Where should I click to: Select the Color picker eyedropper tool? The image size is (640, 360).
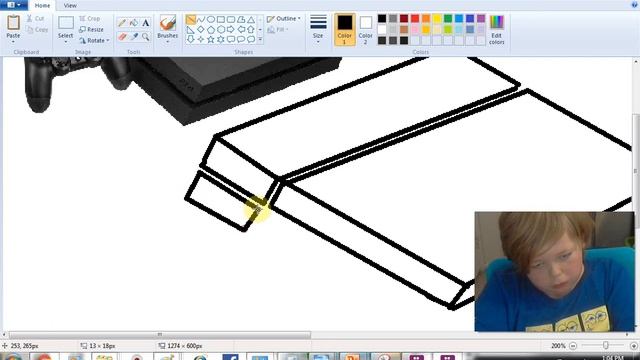tap(134, 37)
